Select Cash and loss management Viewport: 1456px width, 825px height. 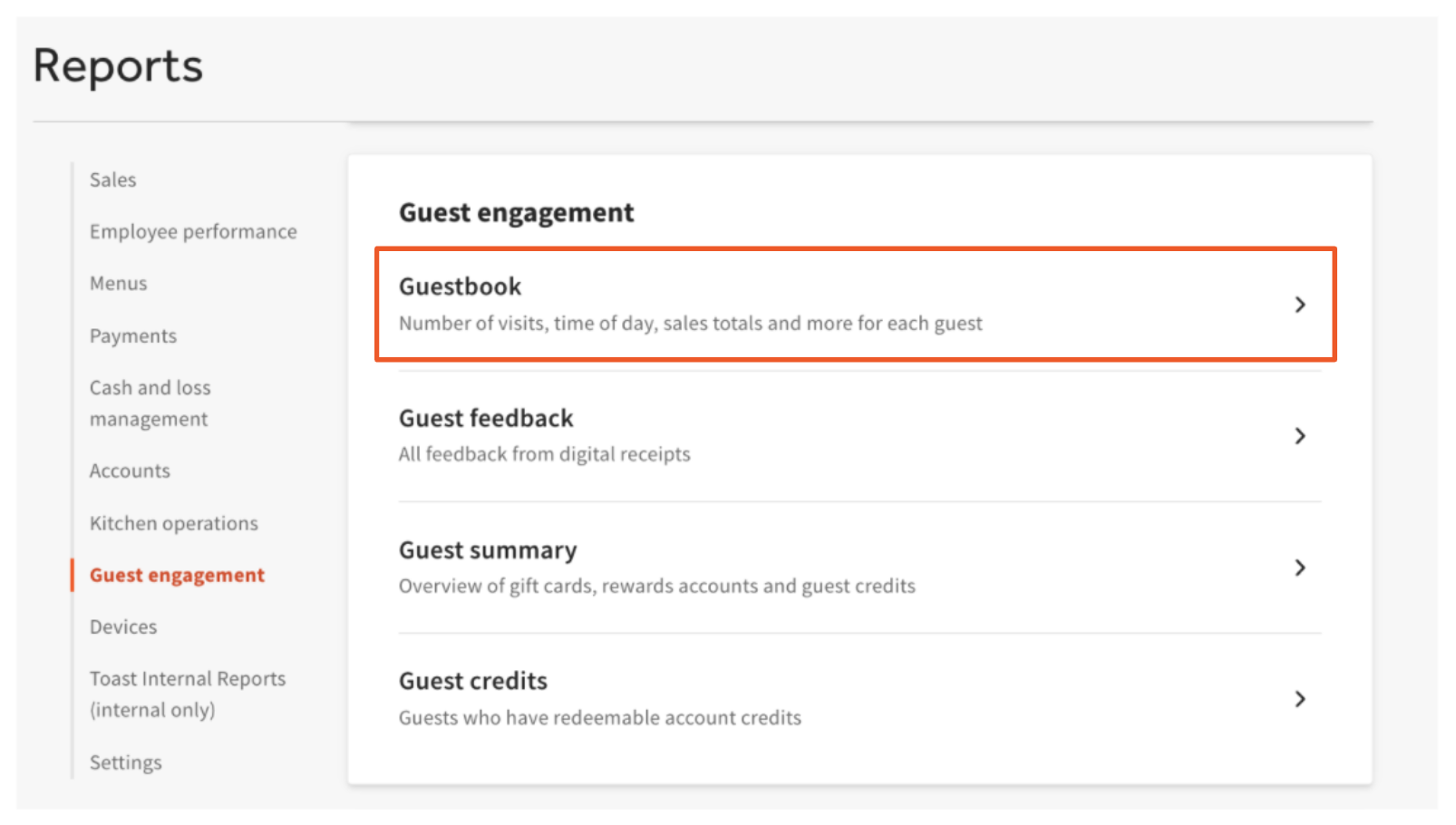point(150,403)
